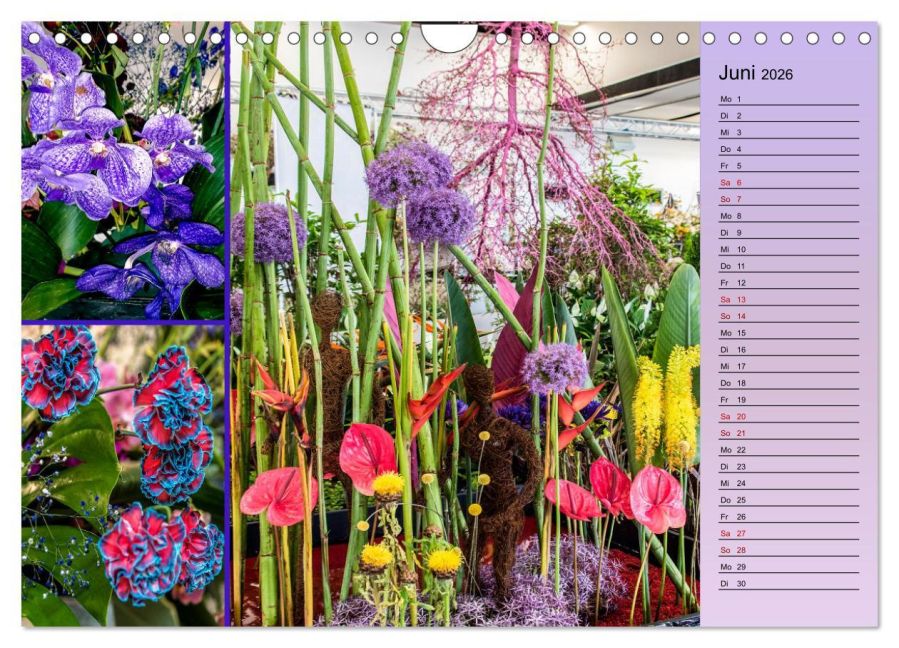This screenshot has height=648, width=899.
Task: Click the Juni 2026 month heading
Action: 755,74
